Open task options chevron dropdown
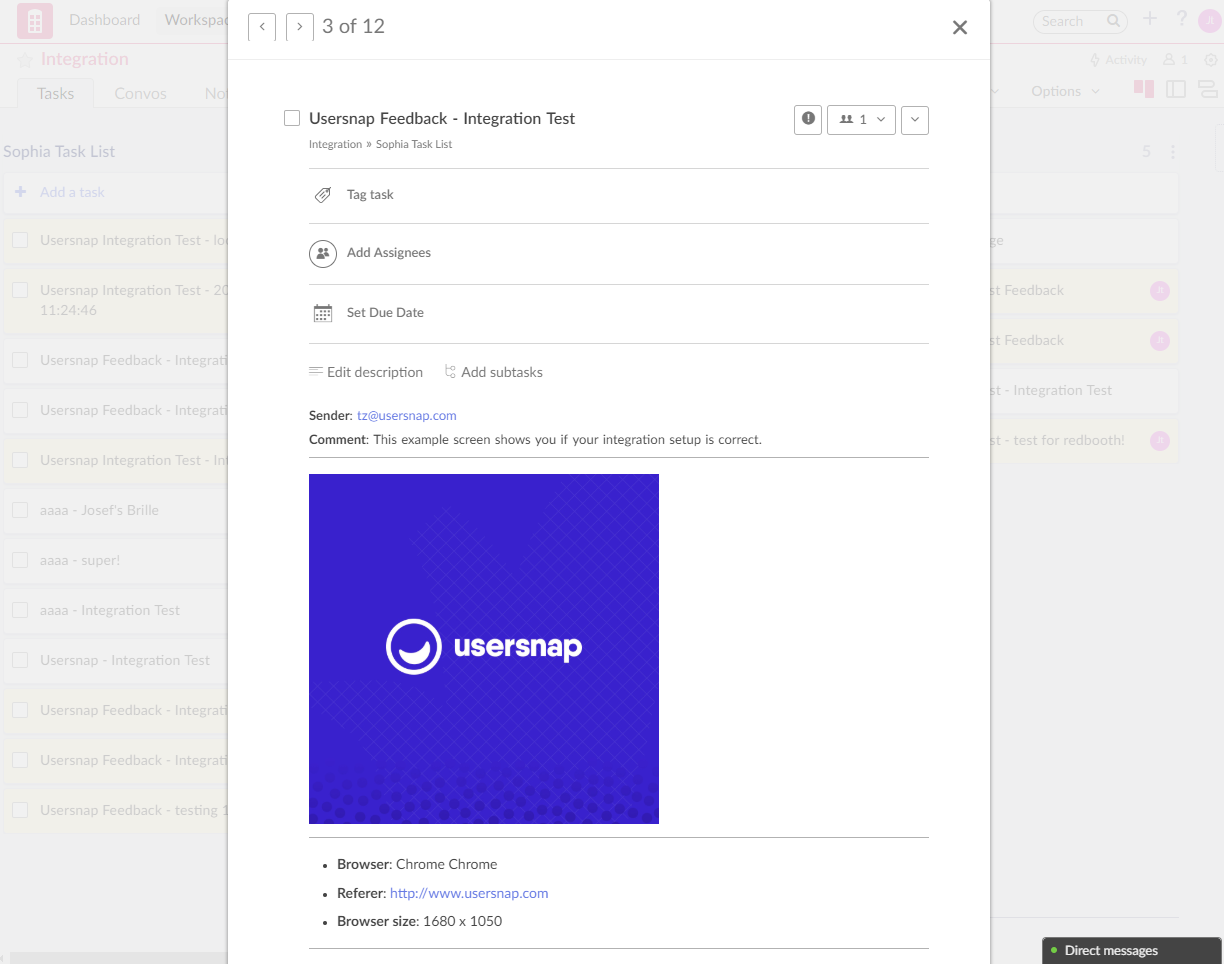1224x964 pixels. tap(915, 119)
